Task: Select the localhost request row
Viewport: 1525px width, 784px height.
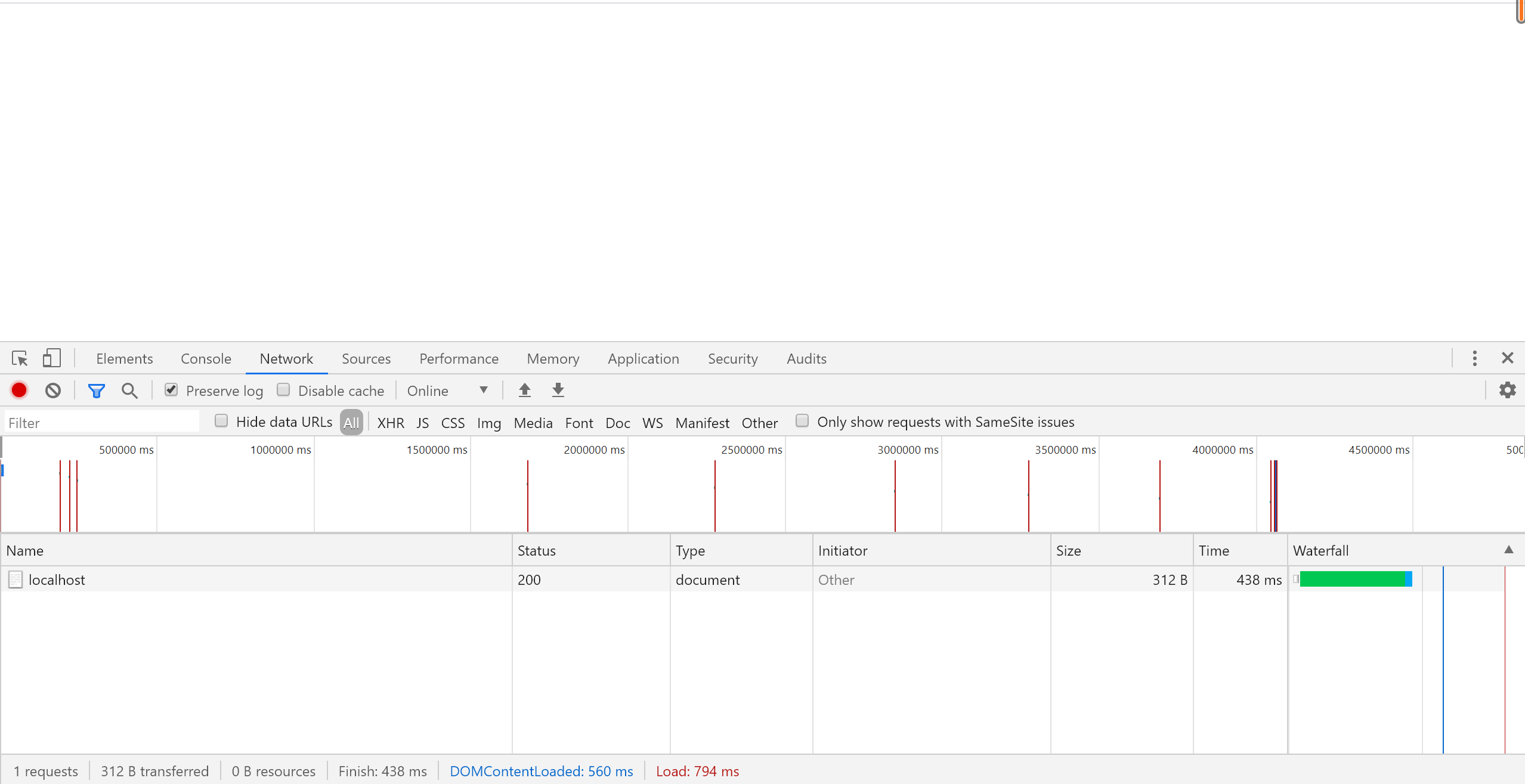Action: tap(57, 580)
